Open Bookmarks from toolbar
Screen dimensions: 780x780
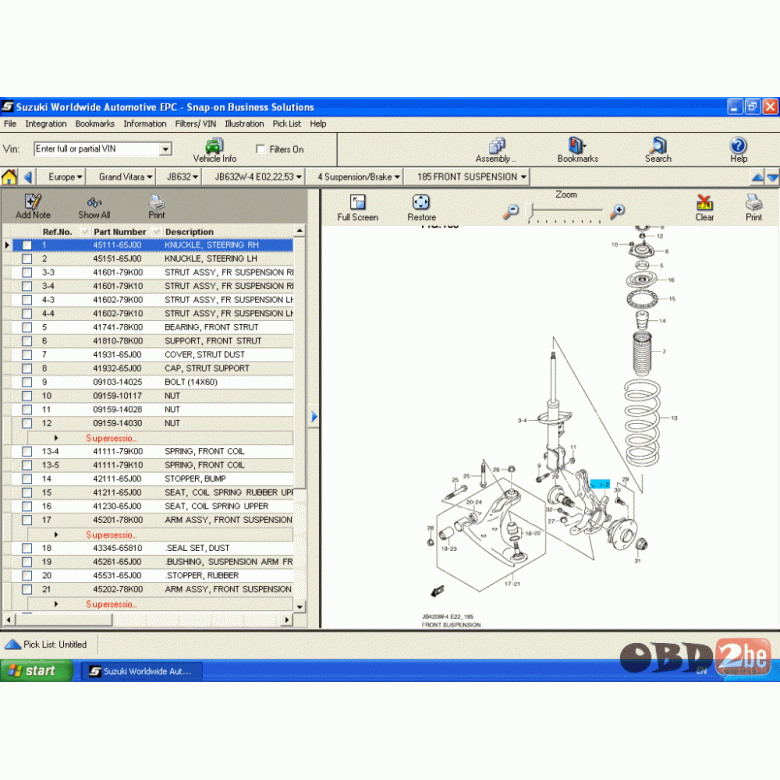(577, 151)
